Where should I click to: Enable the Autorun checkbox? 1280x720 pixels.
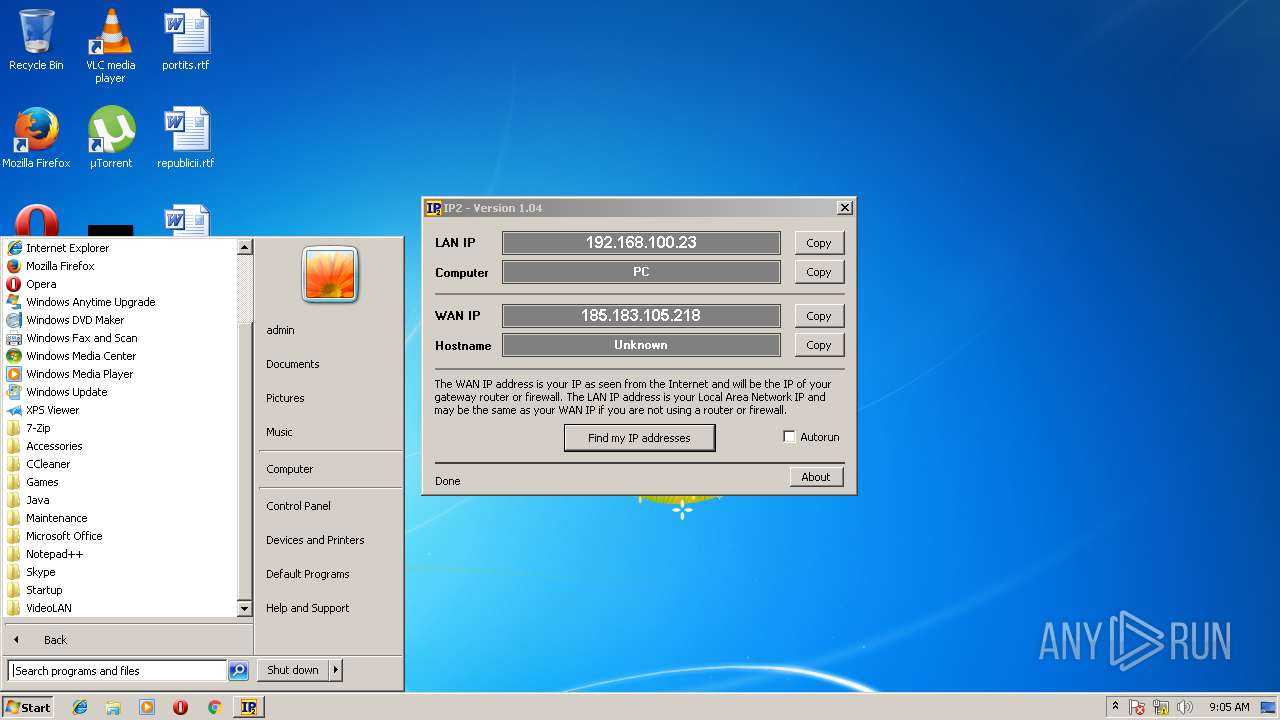(789, 437)
